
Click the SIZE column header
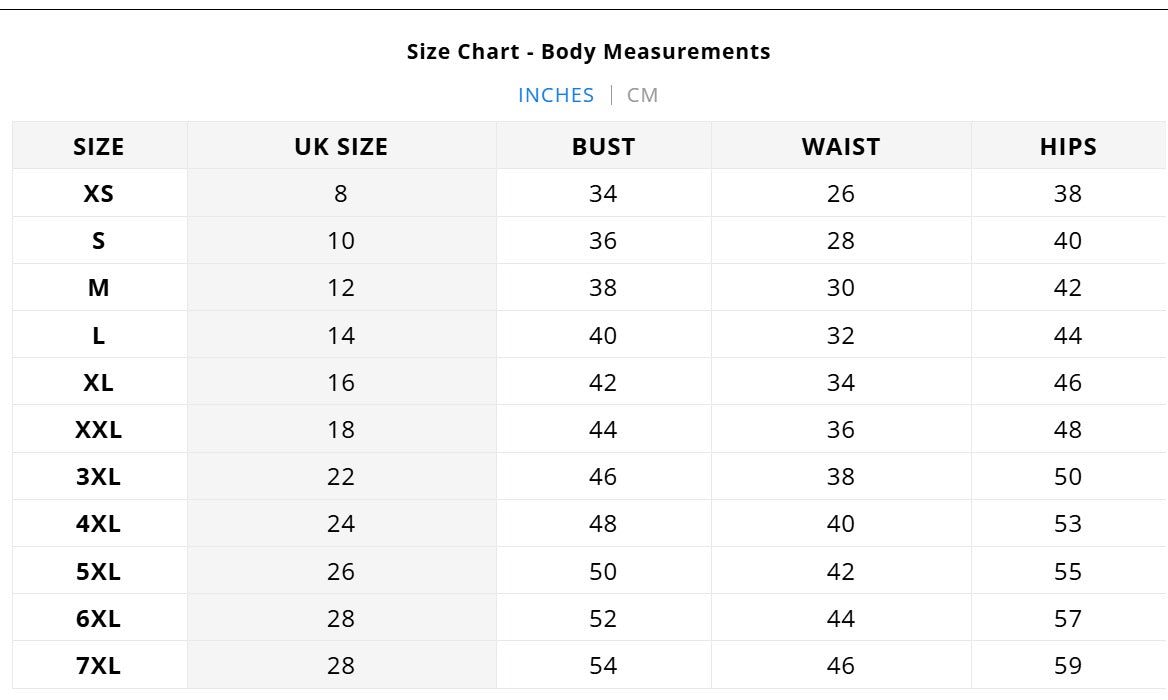(99, 146)
